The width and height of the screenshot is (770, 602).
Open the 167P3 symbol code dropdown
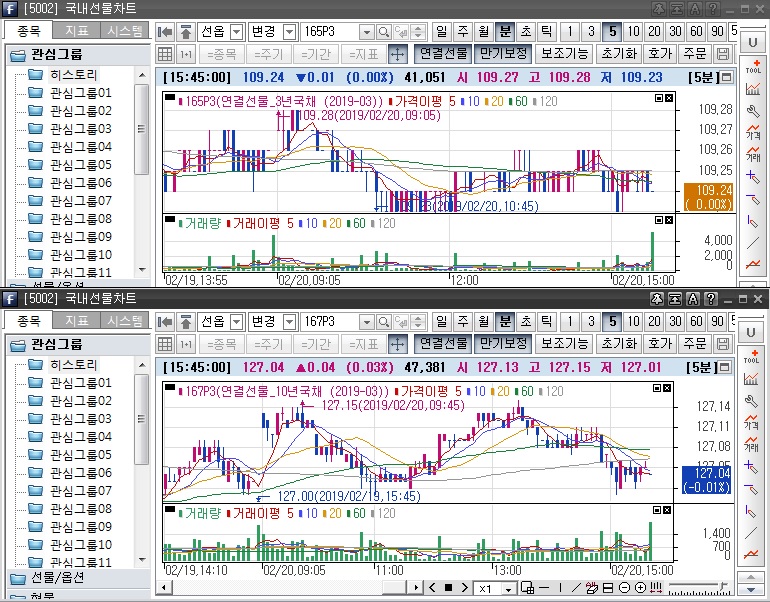coord(365,321)
